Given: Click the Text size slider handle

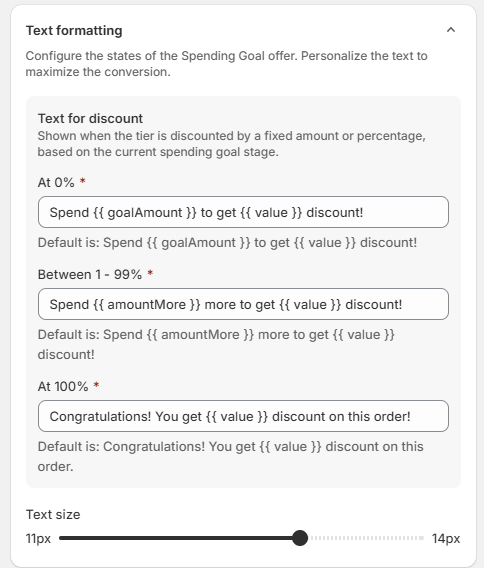Looking at the screenshot, I should coord(300,538).
